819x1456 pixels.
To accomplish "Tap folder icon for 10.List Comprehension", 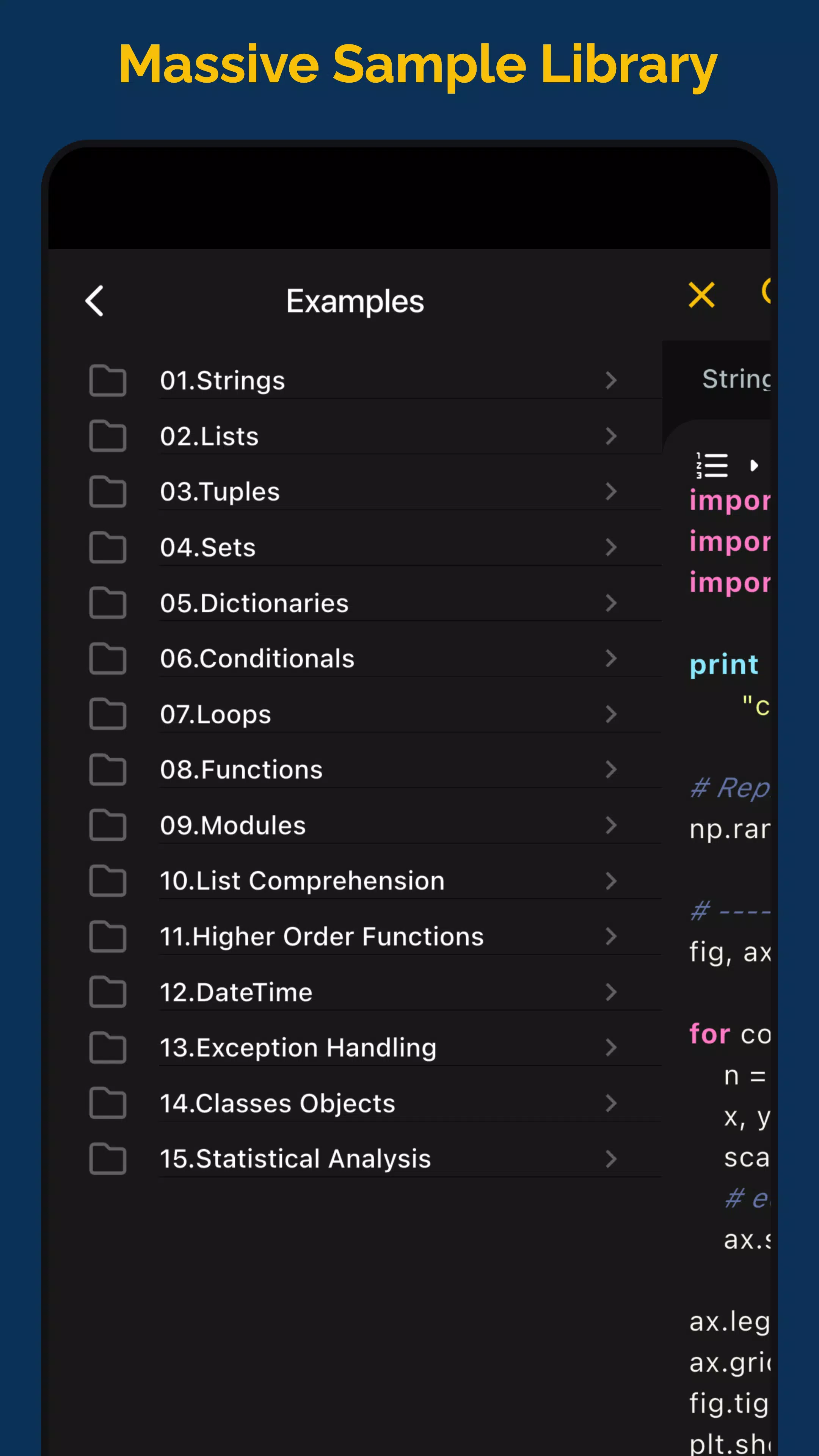I will pos(107,880).
